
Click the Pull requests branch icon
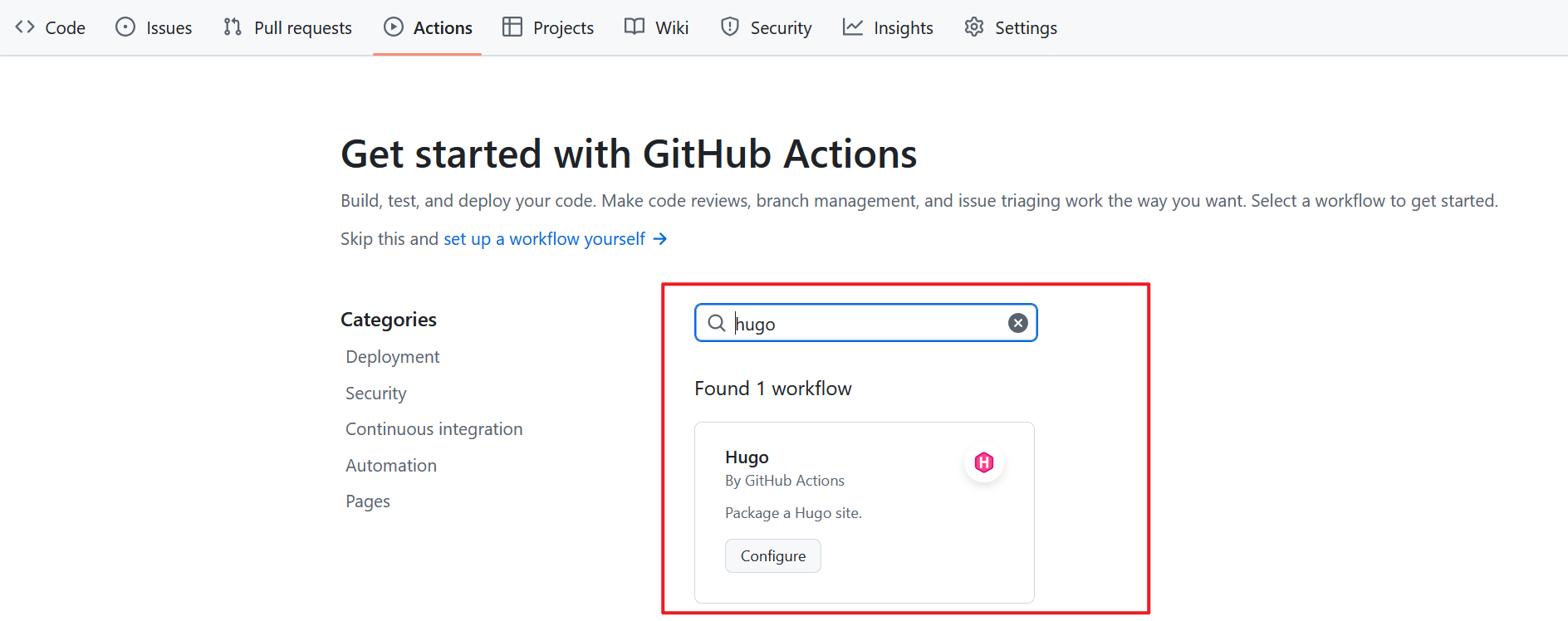(x=233, y=27)
